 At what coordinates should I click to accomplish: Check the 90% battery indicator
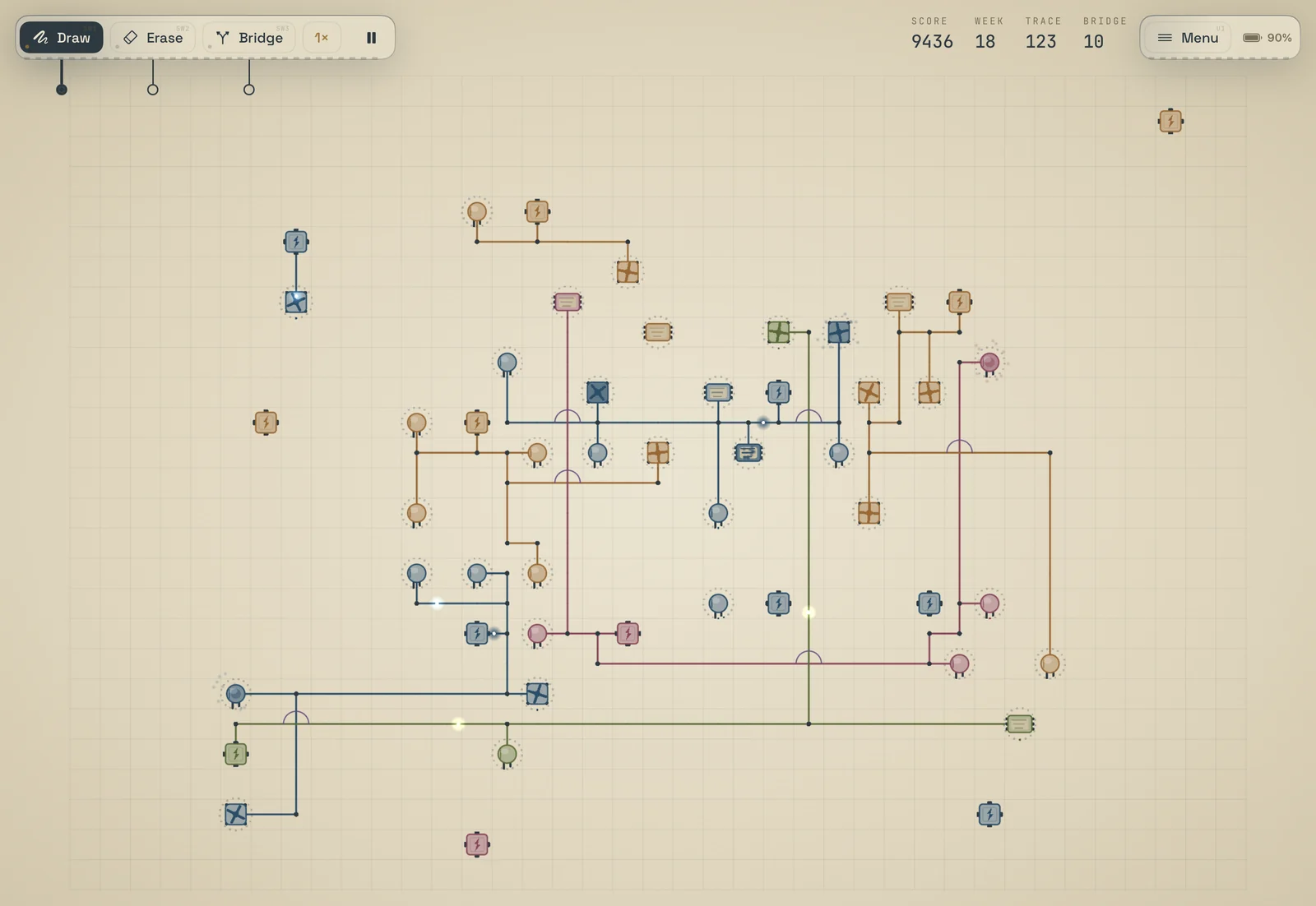[1267, 38]
